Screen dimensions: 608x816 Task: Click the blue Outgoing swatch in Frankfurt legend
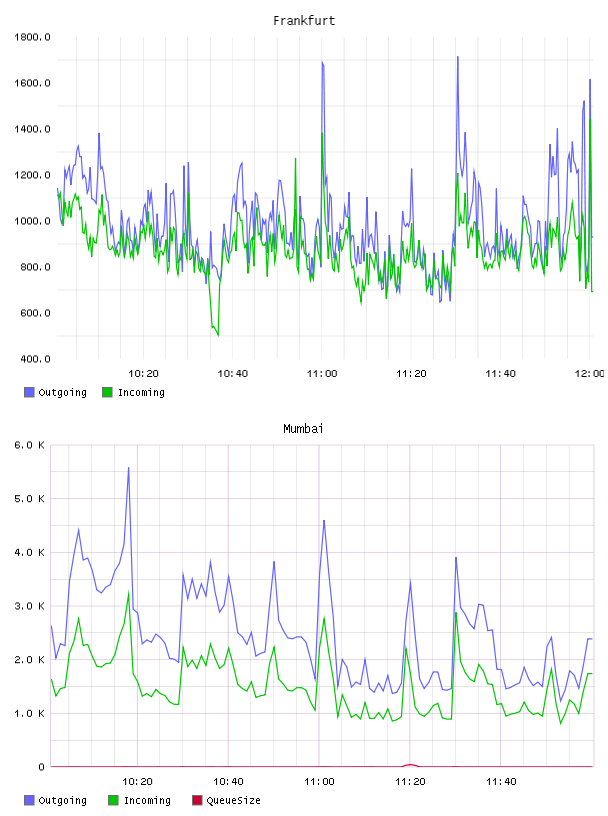tap(29, 392)
